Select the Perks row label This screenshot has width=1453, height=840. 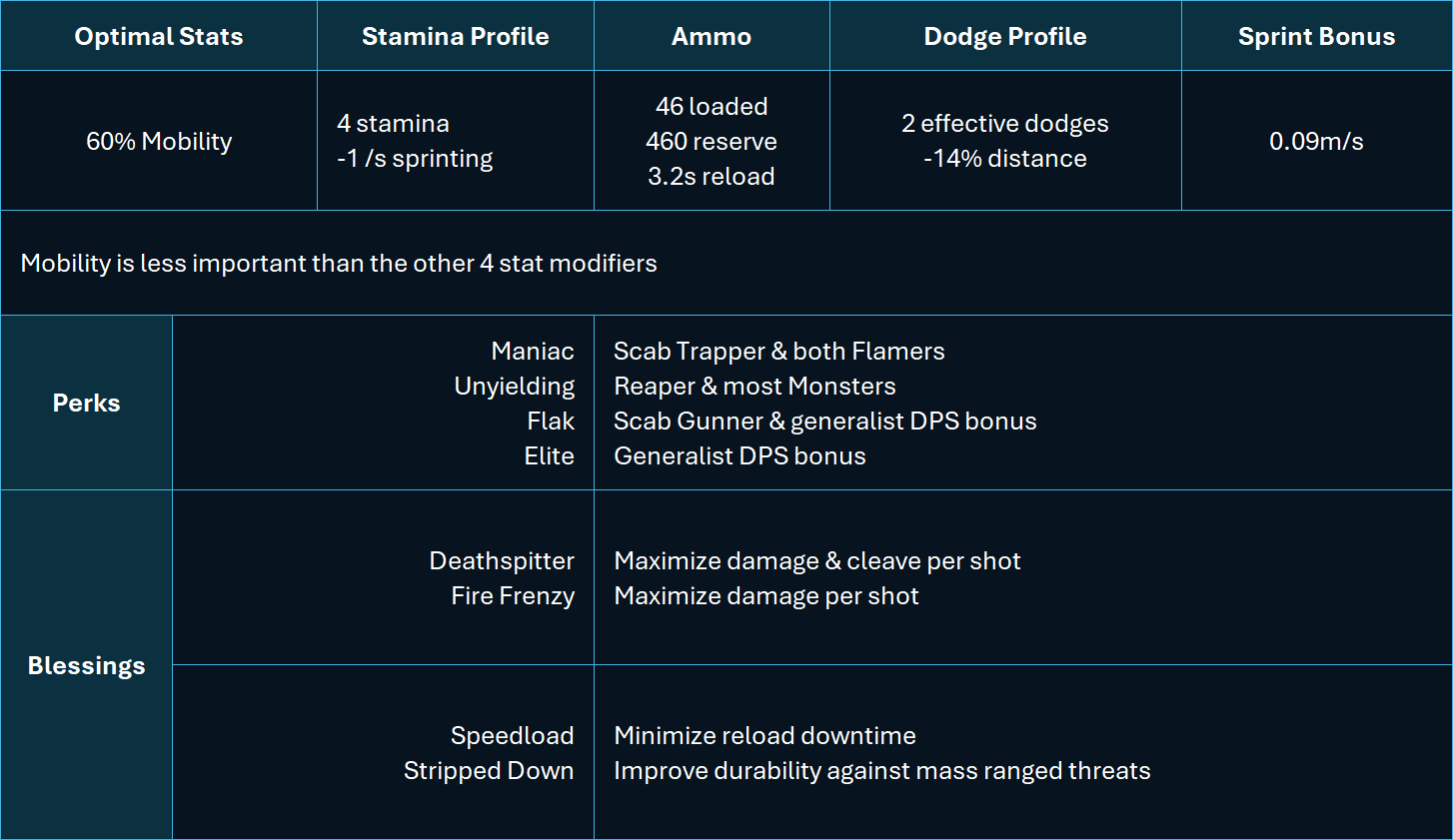point(86,403)
